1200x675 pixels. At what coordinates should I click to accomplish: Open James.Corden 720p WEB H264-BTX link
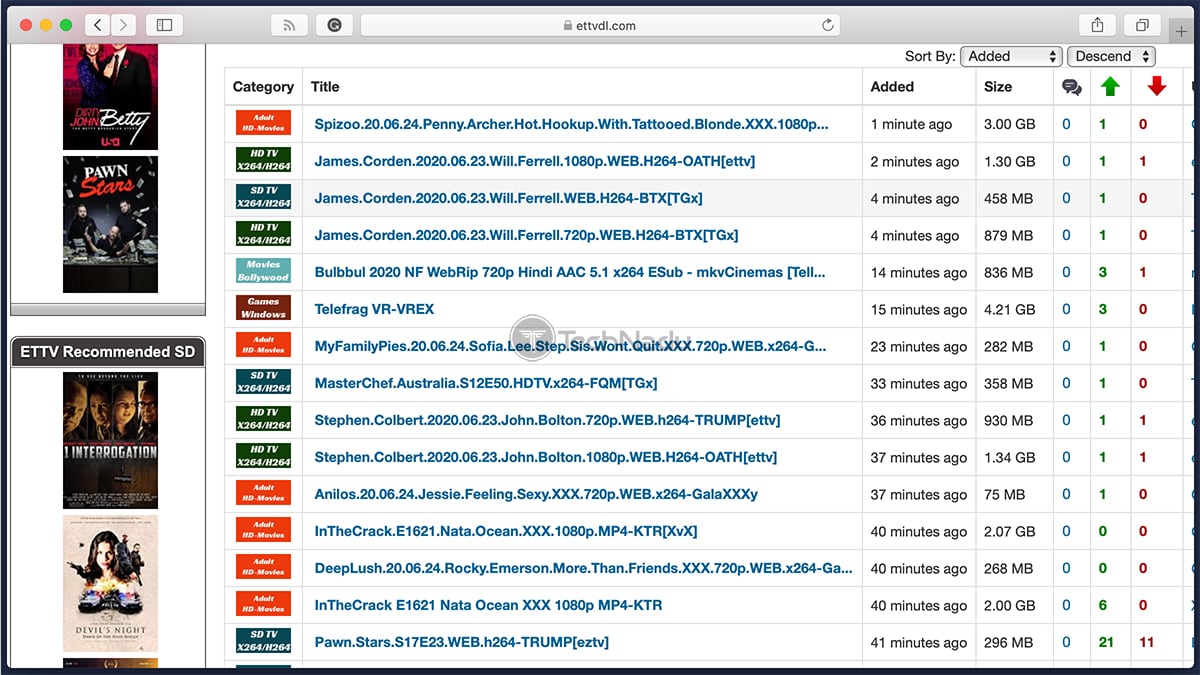coord(526,235)
